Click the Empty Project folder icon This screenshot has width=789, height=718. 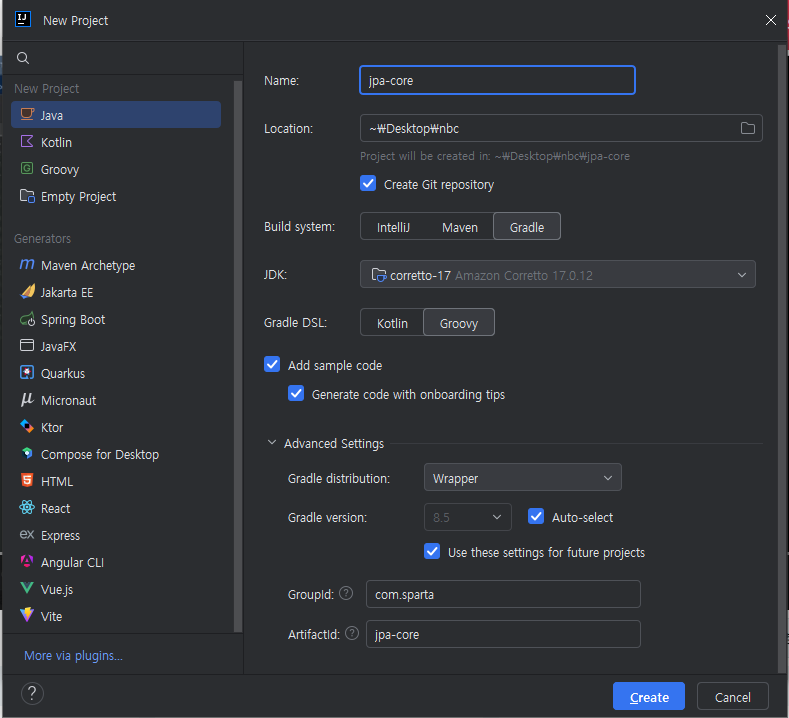click(27, 195)
